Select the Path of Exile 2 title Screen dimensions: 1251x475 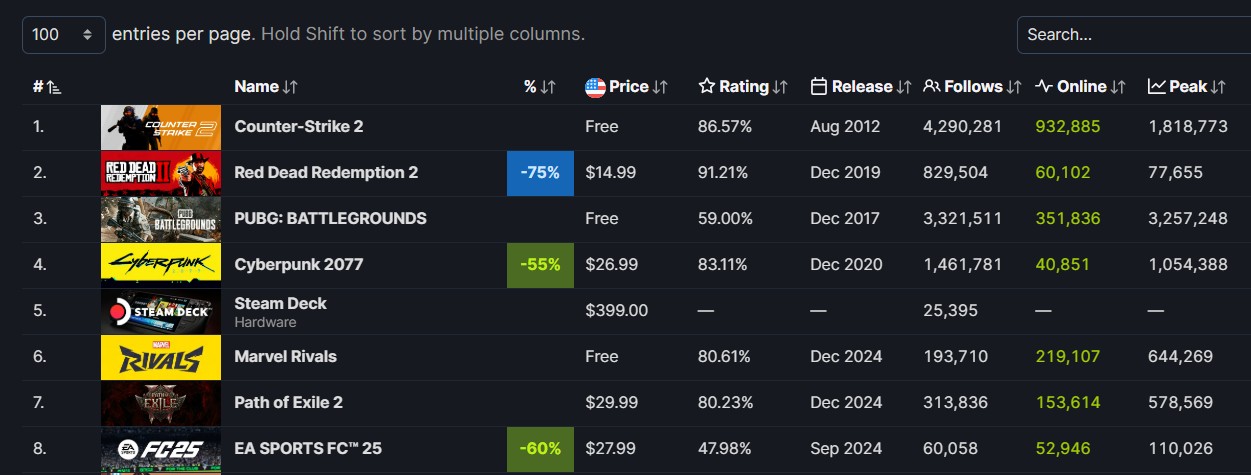pyautogui.click(x=288, y=403)
